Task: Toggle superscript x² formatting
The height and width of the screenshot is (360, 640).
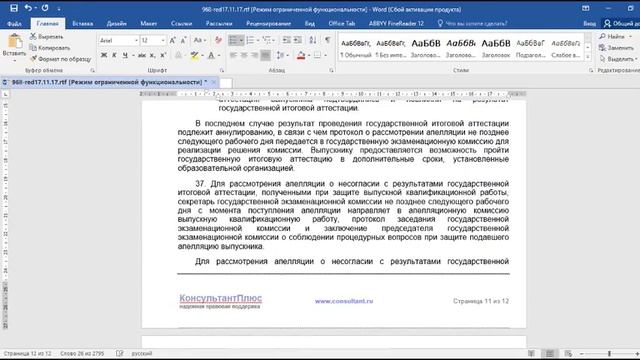Action: point(163,55)
